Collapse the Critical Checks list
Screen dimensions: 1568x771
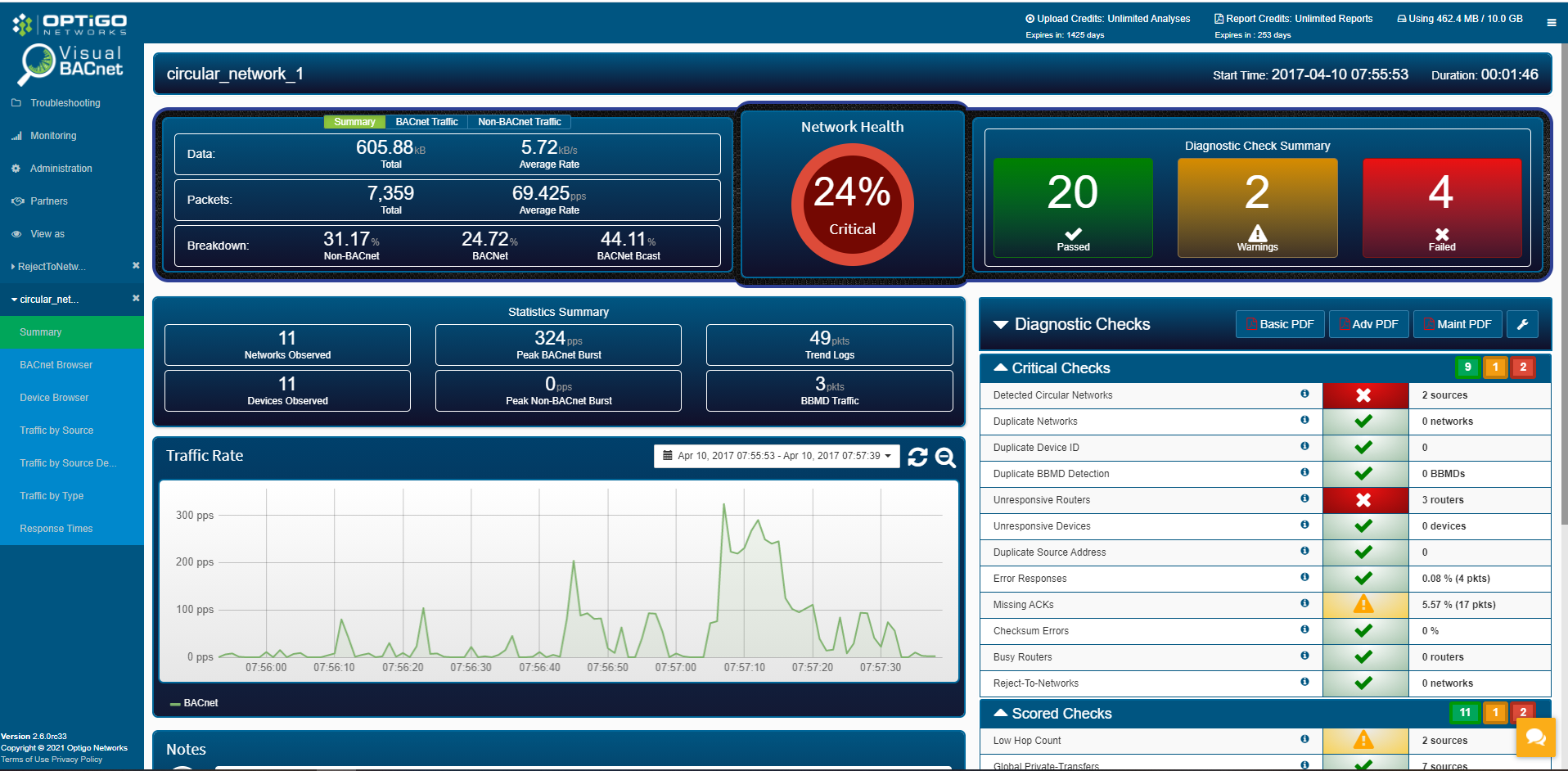tap(1003, 367)
